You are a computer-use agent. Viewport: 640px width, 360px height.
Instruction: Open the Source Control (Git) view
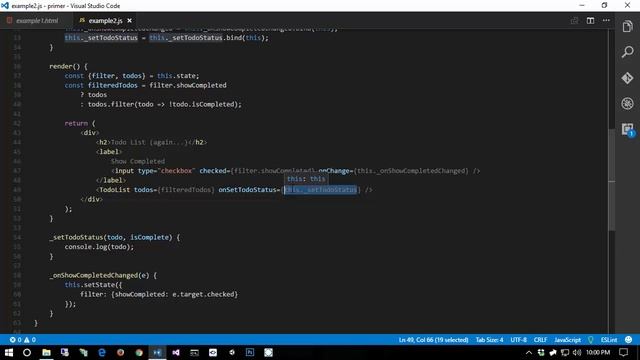pos(627,78)
